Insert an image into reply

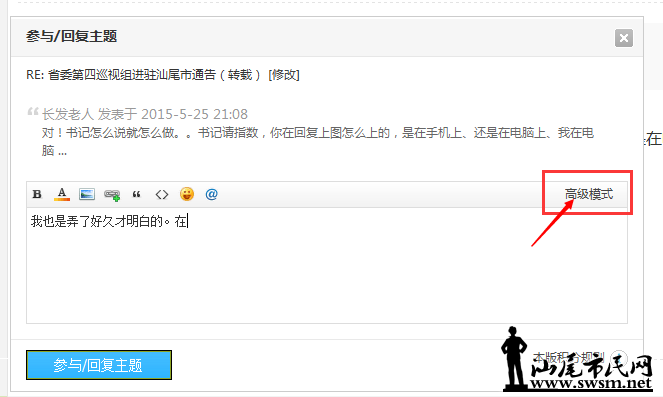pos(87,194)
